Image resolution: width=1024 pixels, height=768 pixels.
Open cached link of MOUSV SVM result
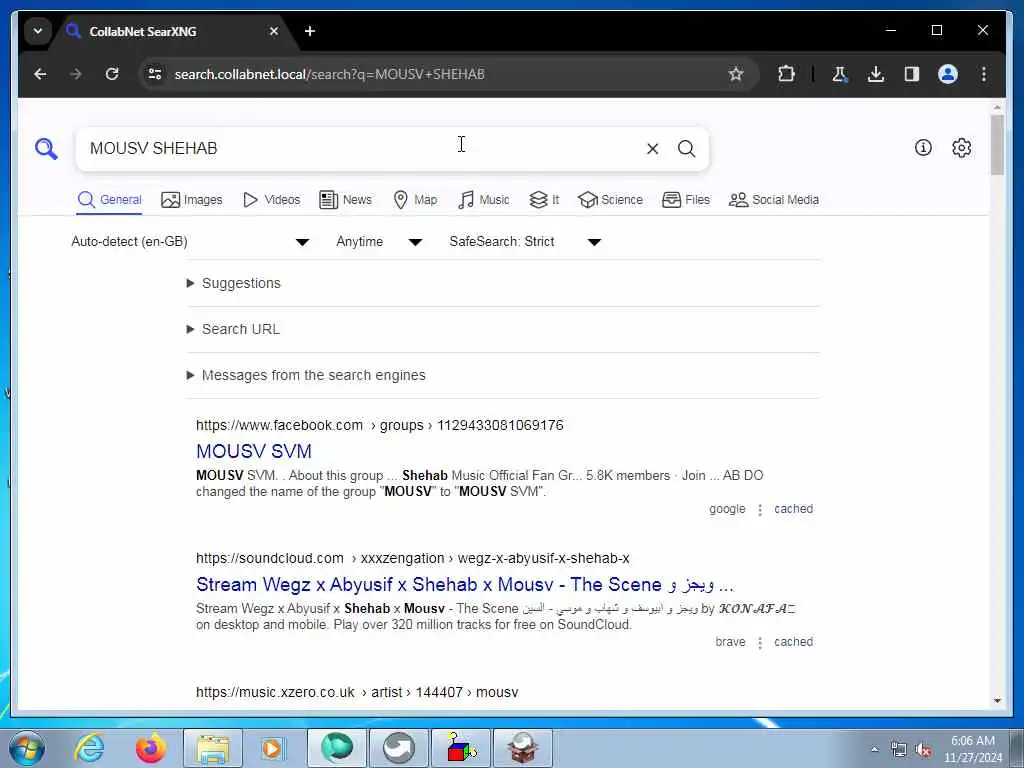(793, 509)
